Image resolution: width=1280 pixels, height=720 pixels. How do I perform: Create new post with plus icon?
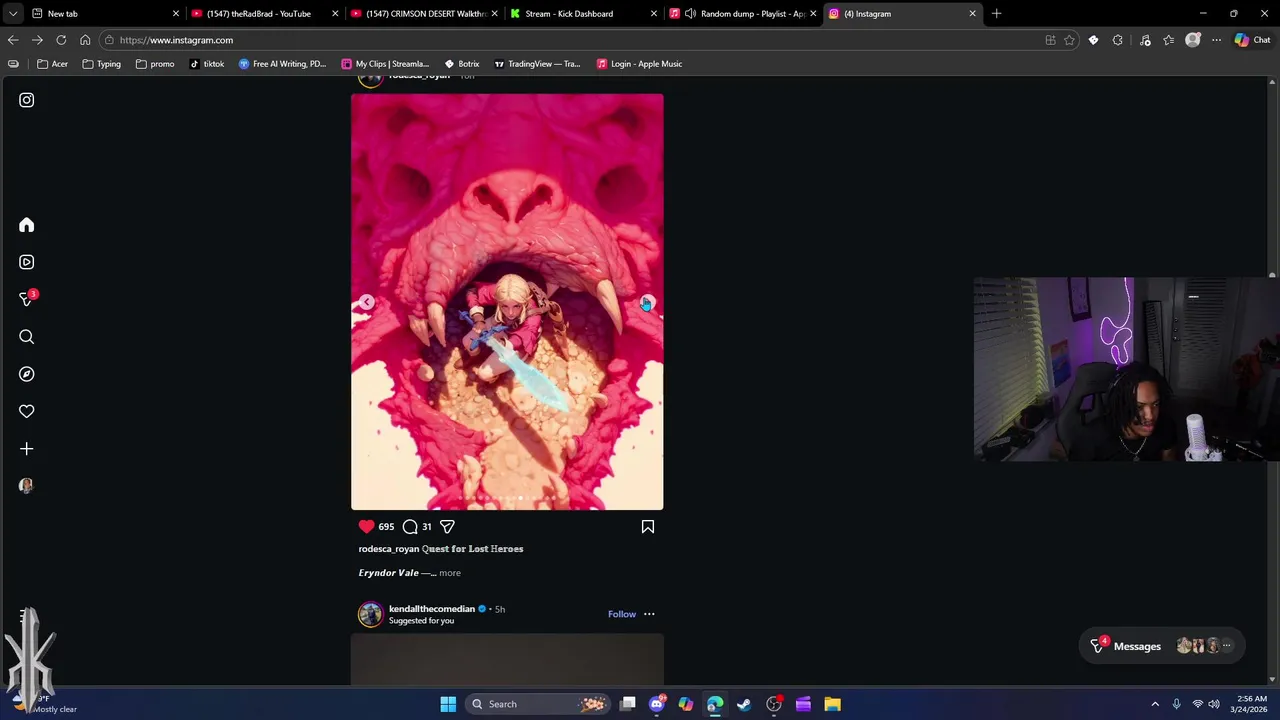point(26,449)
